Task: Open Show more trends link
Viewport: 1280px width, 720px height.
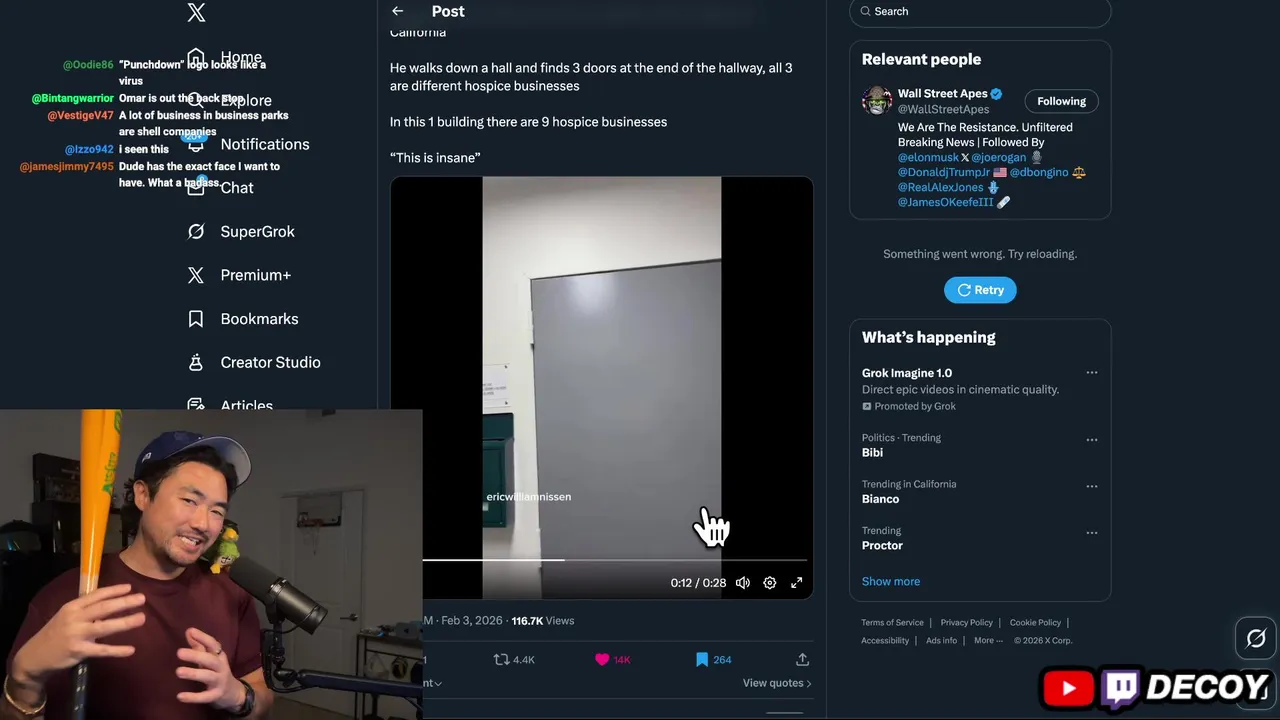Action: 891,581
